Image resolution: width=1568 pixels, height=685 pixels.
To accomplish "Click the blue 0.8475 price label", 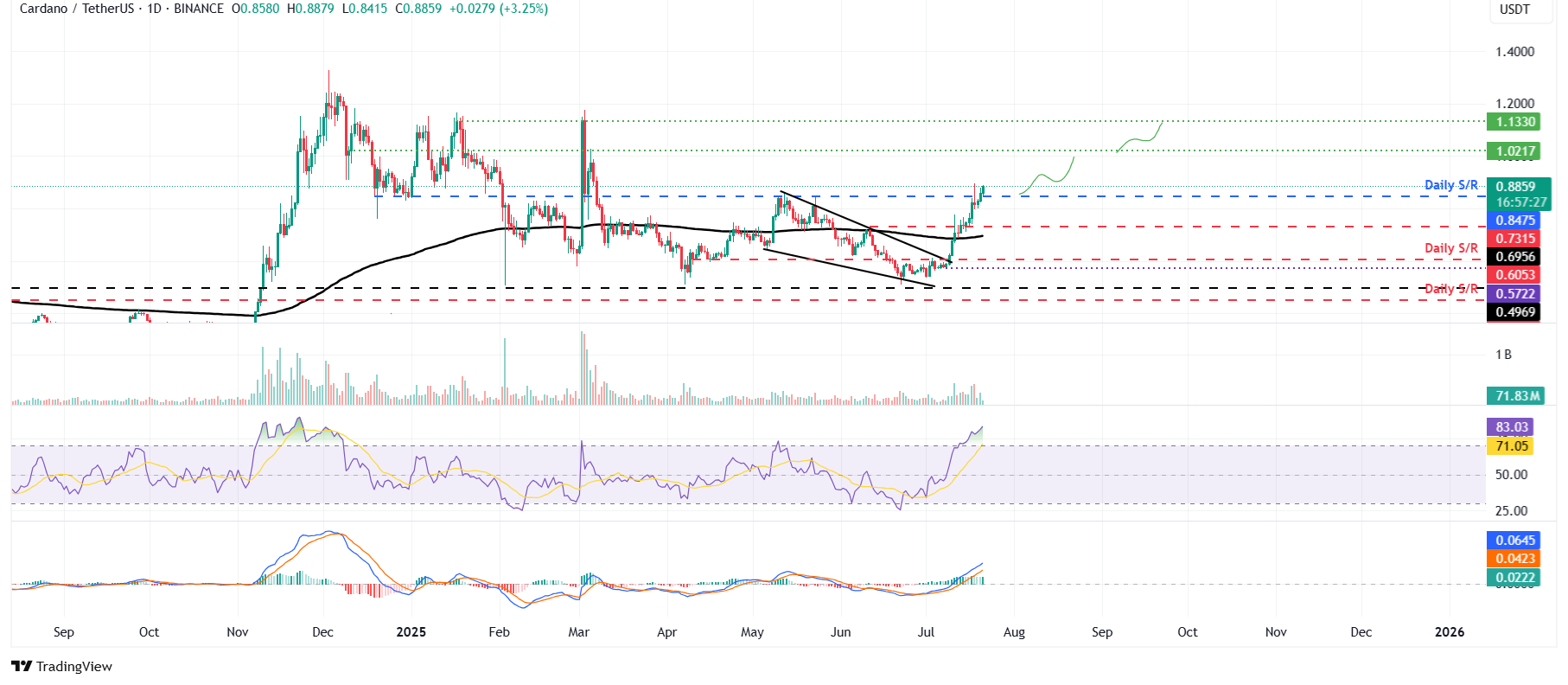I will (1515, 221).
